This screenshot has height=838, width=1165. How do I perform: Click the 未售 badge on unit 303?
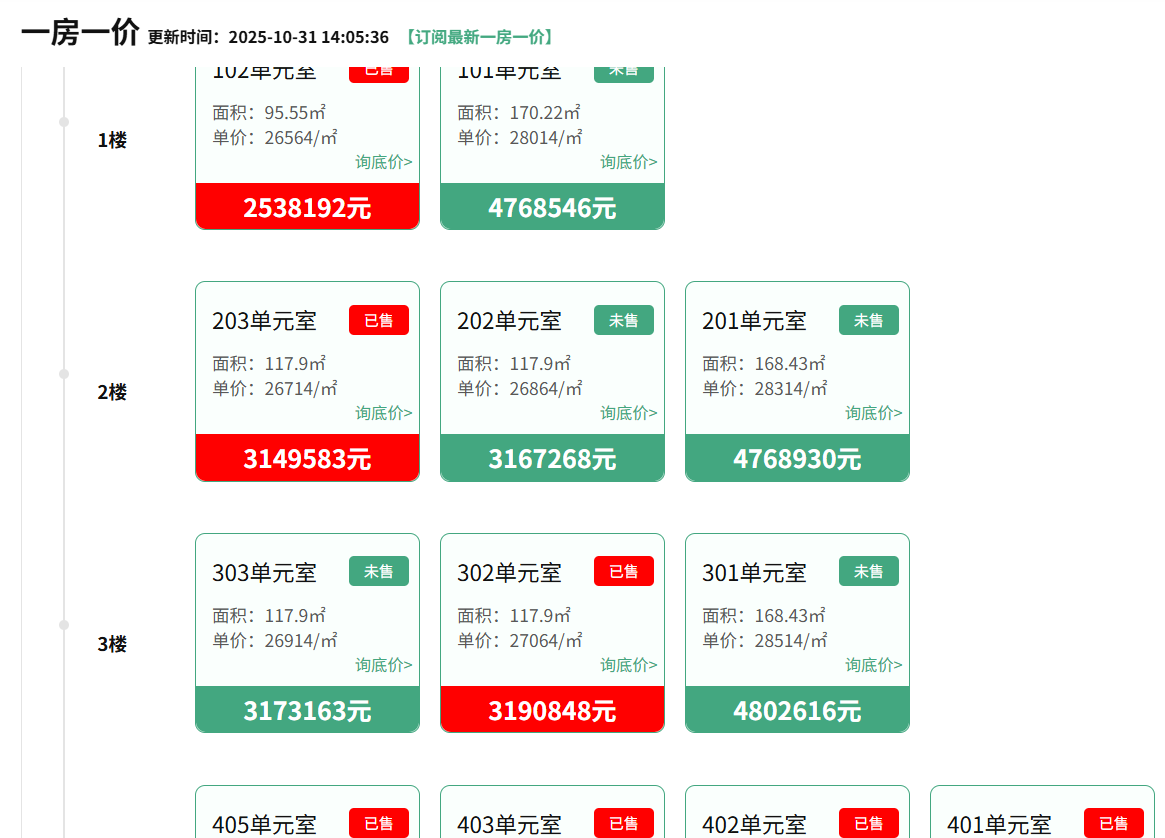coord(378,571)
